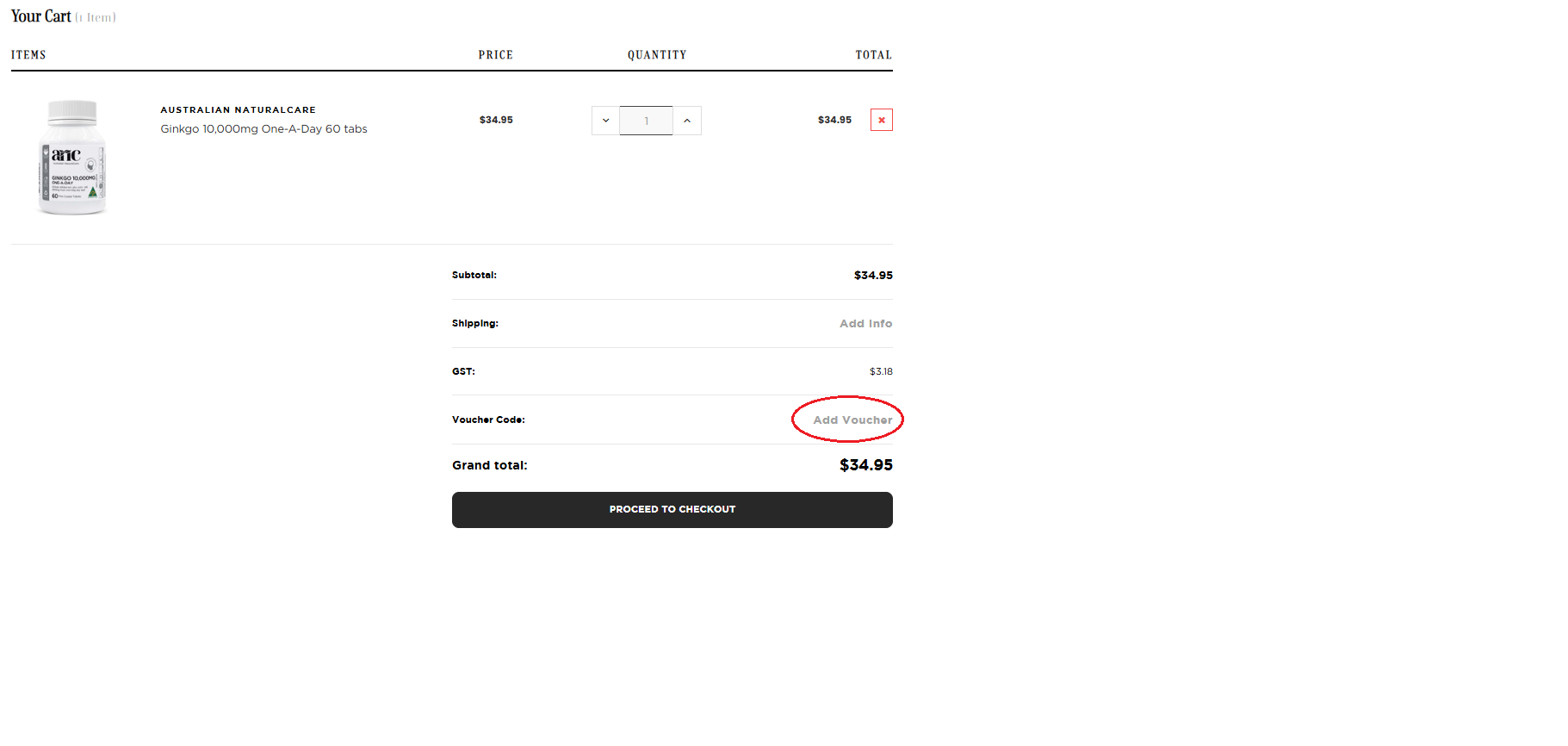This screenshot has height=746, width=1568.
Task: Click the Subtotal label
Action: click(x=474, y=276)
